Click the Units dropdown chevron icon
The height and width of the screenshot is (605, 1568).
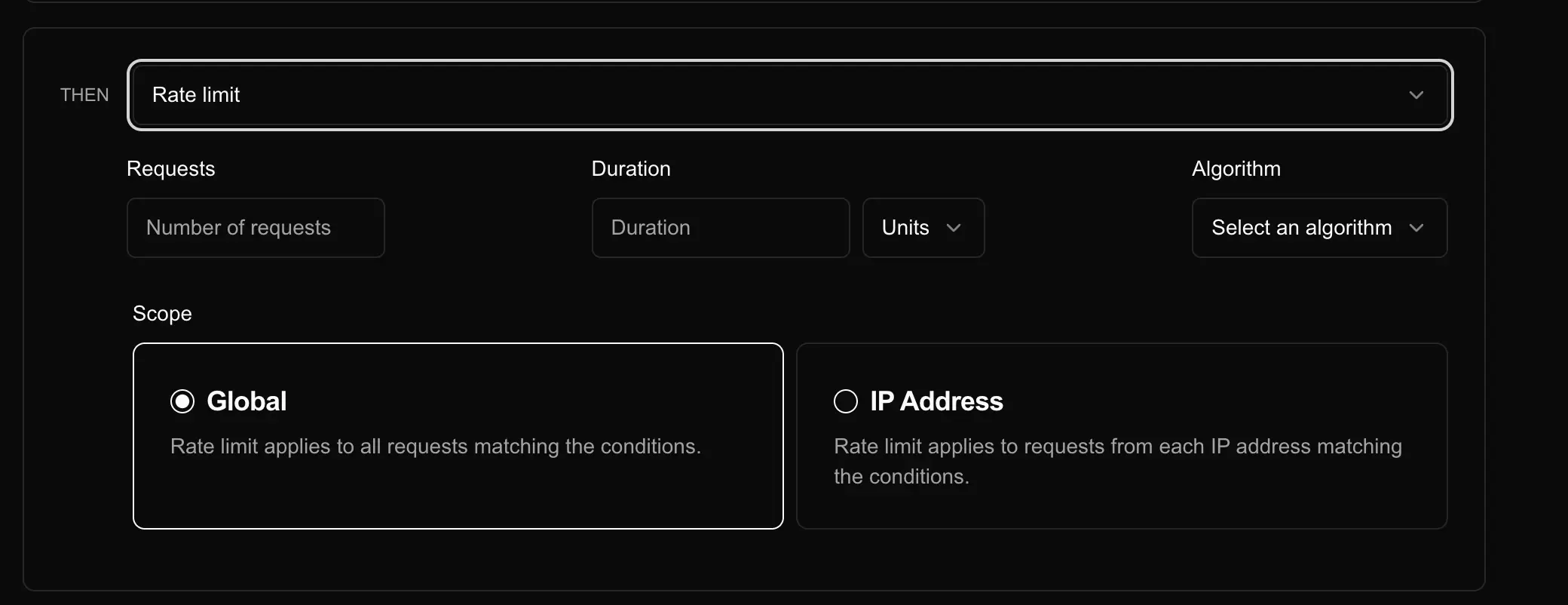coord(954,227)
